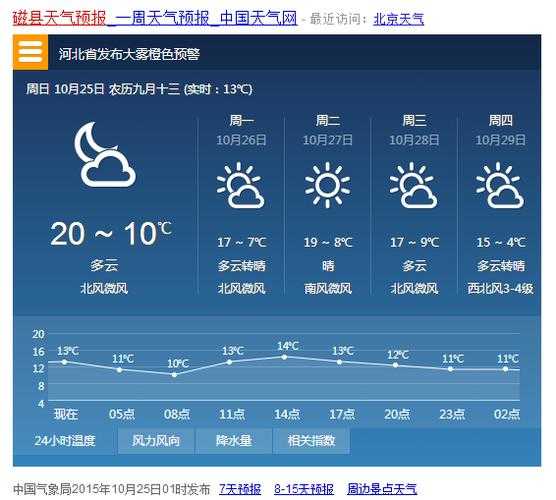Click the 周四 10月29日 forecast column header
The width and height of the screenshot is (556, 500).
(x=500, y=130)
